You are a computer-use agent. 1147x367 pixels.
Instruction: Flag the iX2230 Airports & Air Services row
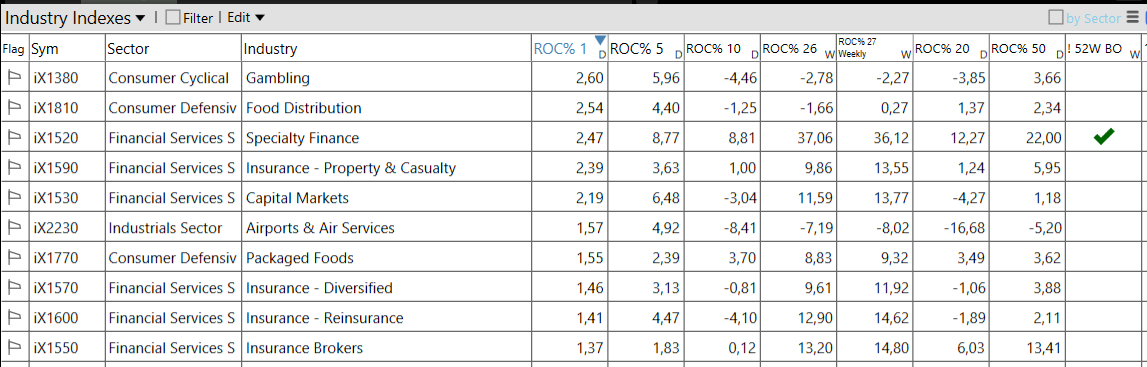click(14, 227)
